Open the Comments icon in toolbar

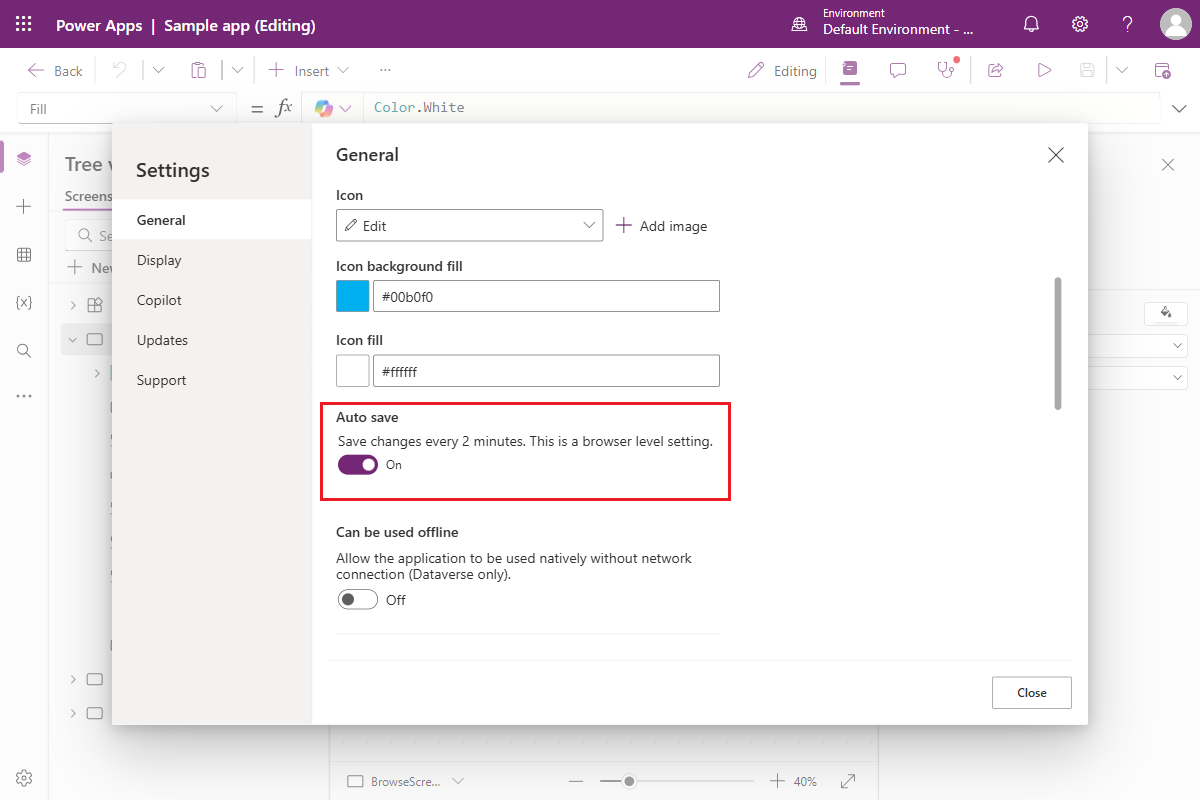pyautogui.click(x=898, y=70)
